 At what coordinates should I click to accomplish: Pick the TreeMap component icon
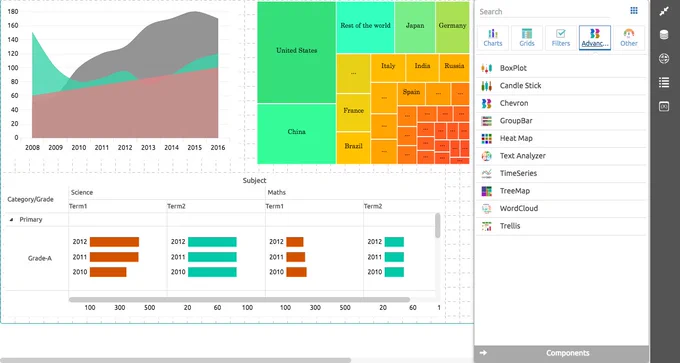click(487, 191)
